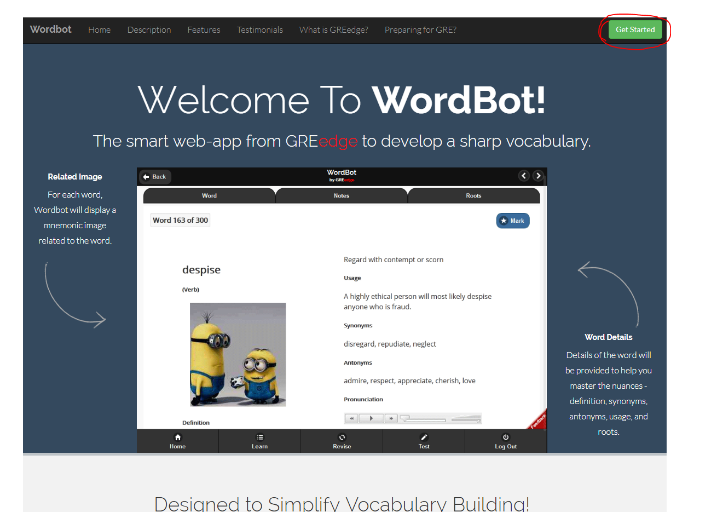Go to previous word with left arrow

click(522, 176)
